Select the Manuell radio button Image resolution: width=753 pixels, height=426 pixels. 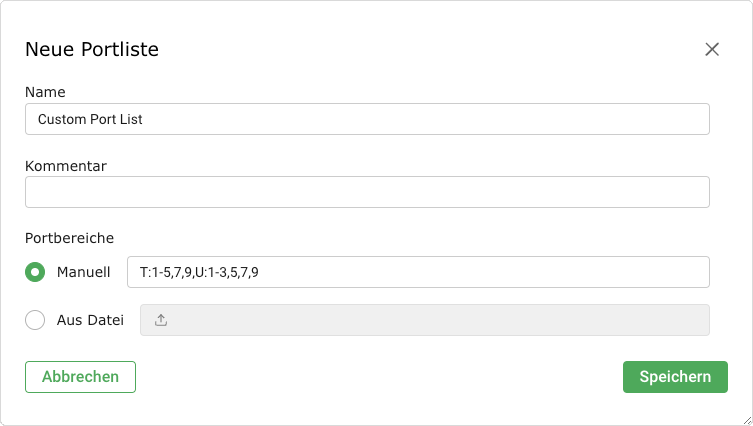(x=35, y=272)
